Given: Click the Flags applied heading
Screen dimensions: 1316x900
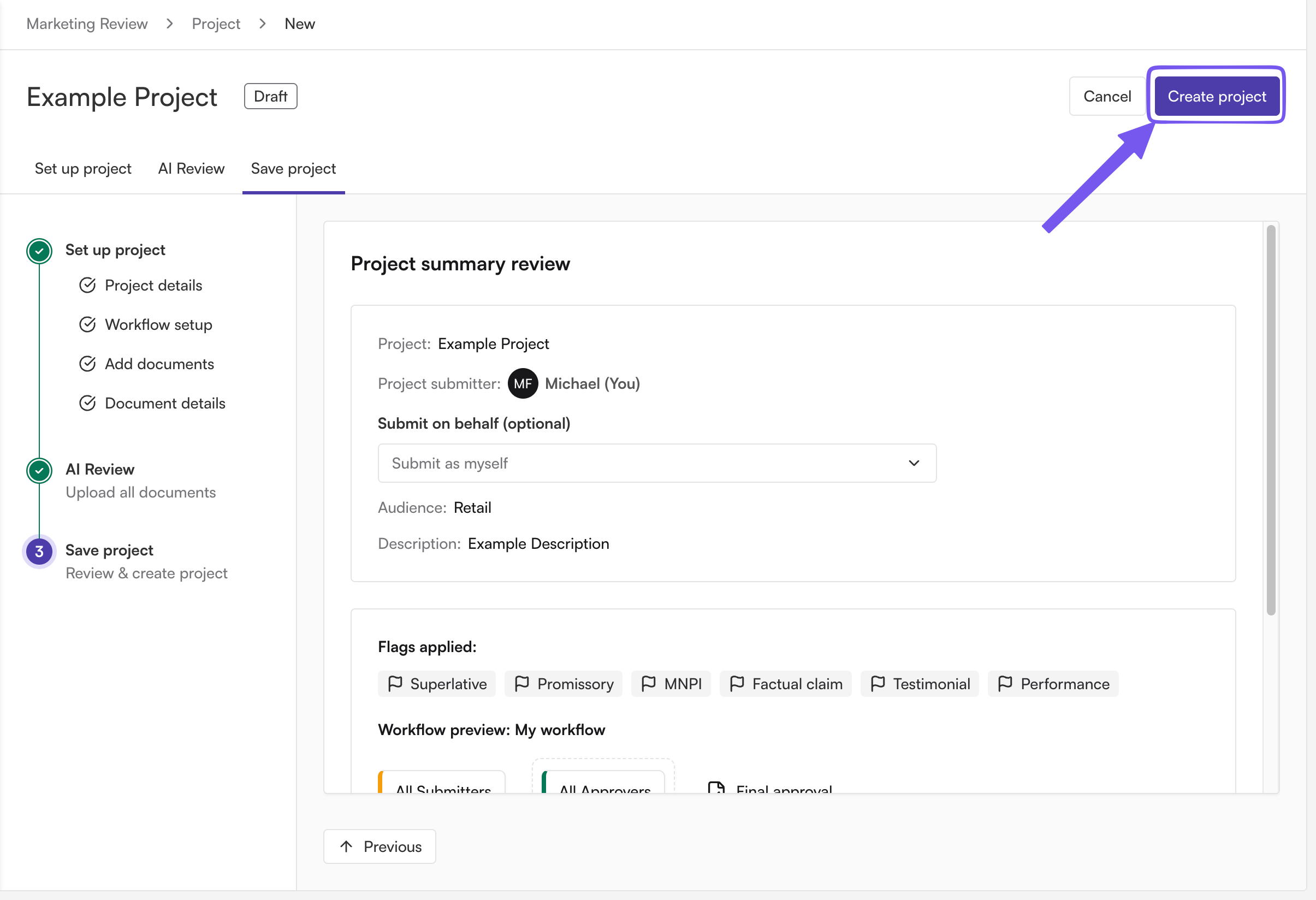Looking at the screenshot, I should pos(427,647).
